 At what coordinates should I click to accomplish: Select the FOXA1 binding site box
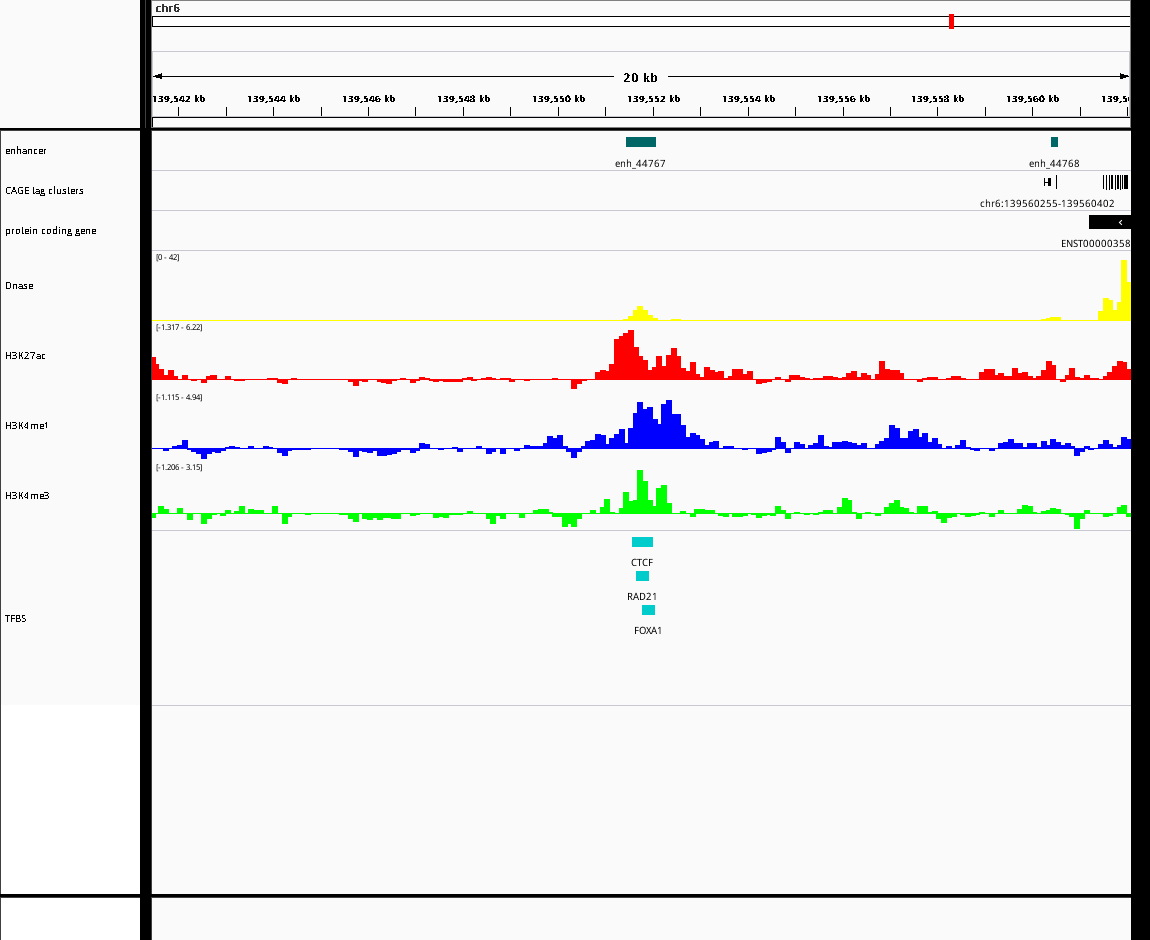pos(648,609)
